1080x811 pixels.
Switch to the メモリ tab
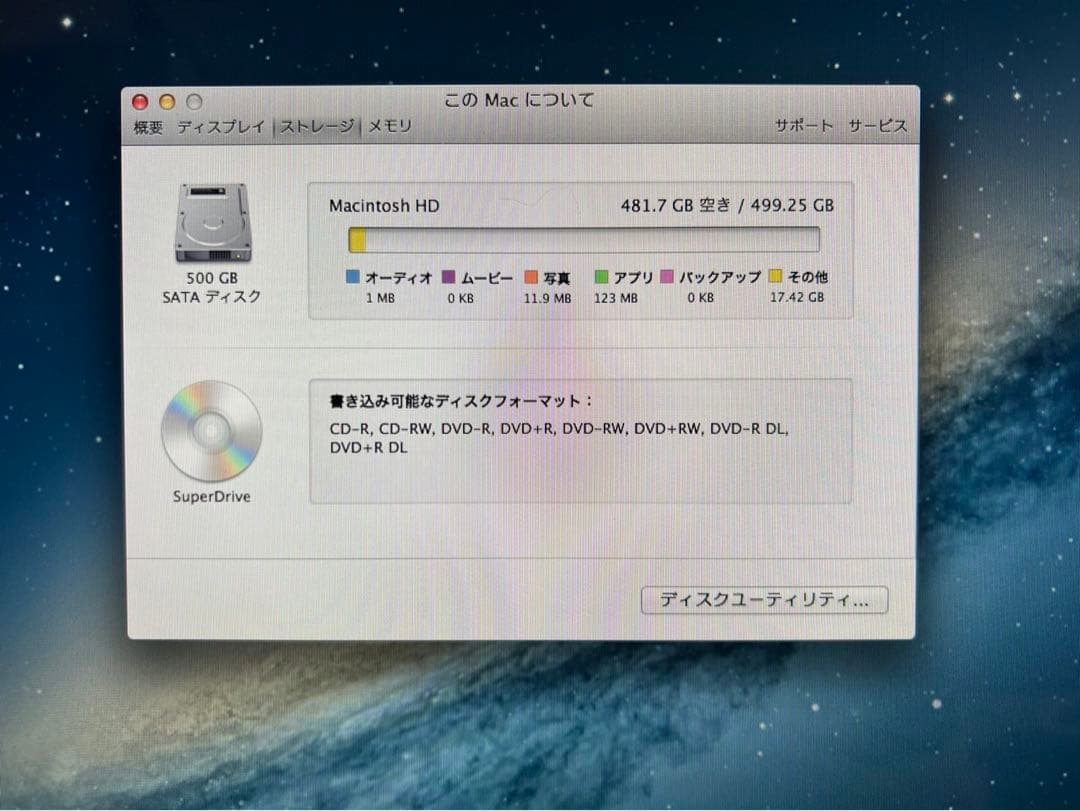pos(388,127)
